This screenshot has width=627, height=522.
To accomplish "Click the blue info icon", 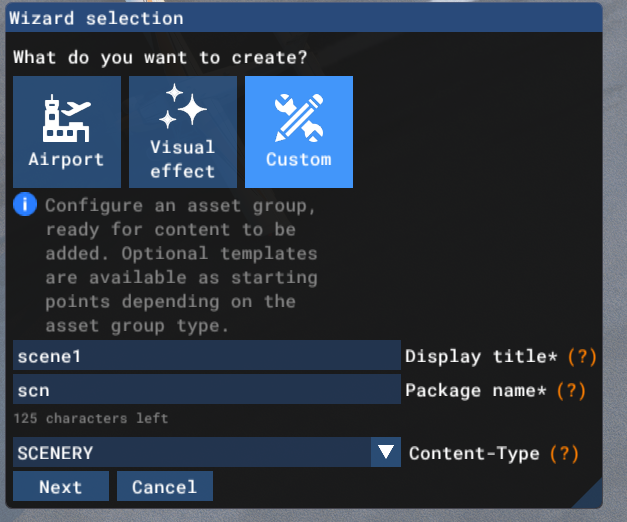I will pos(25,206).
